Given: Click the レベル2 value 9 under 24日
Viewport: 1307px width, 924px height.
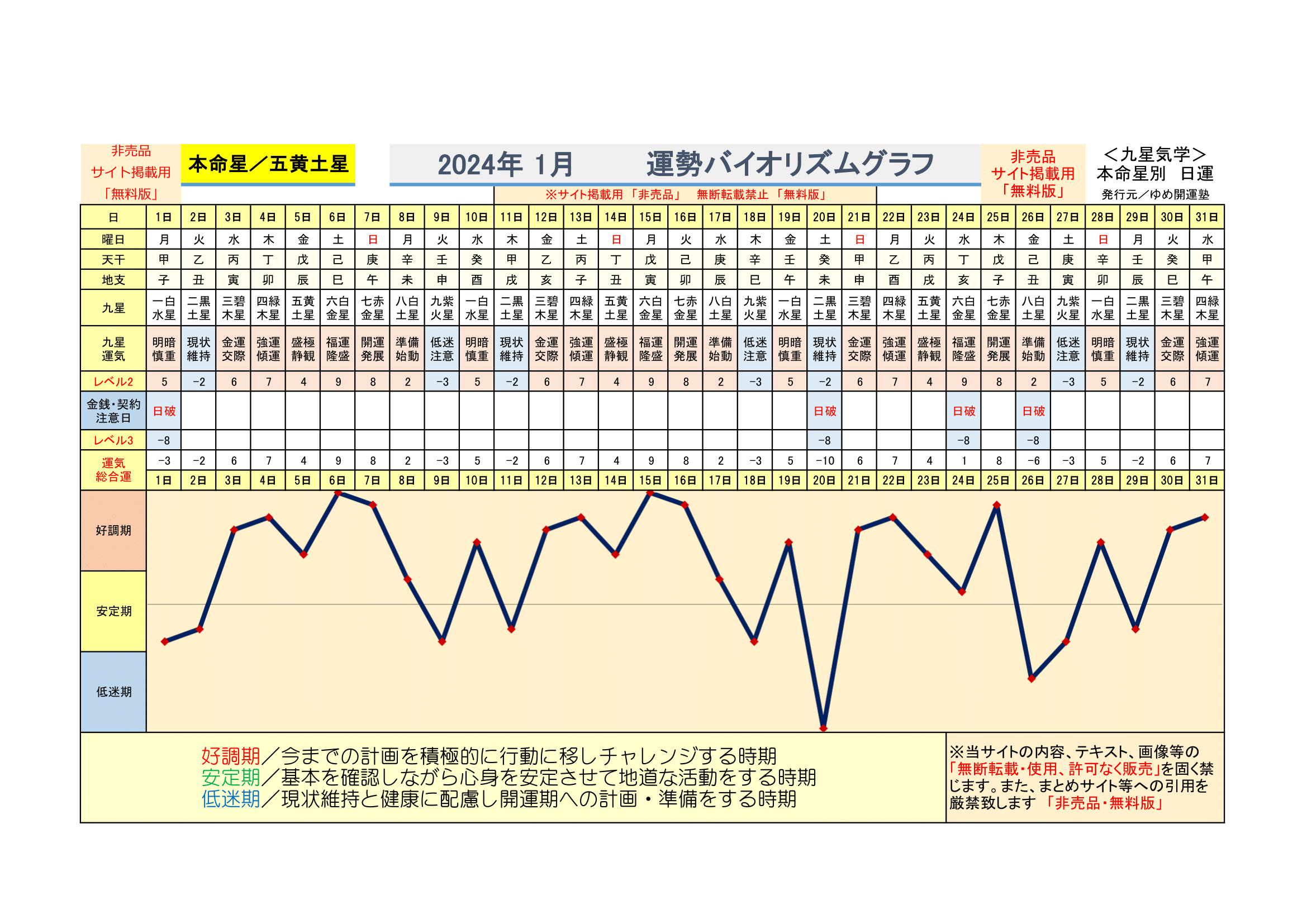Looking at the screenshot, I should [x=964, y=382].
